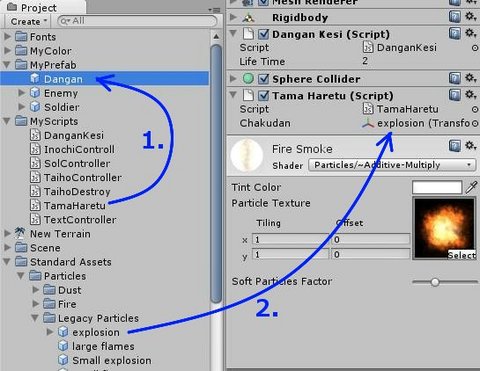Pick tint color with eyedropper icon
The image size is (480, 371).
tap(471, 187)
